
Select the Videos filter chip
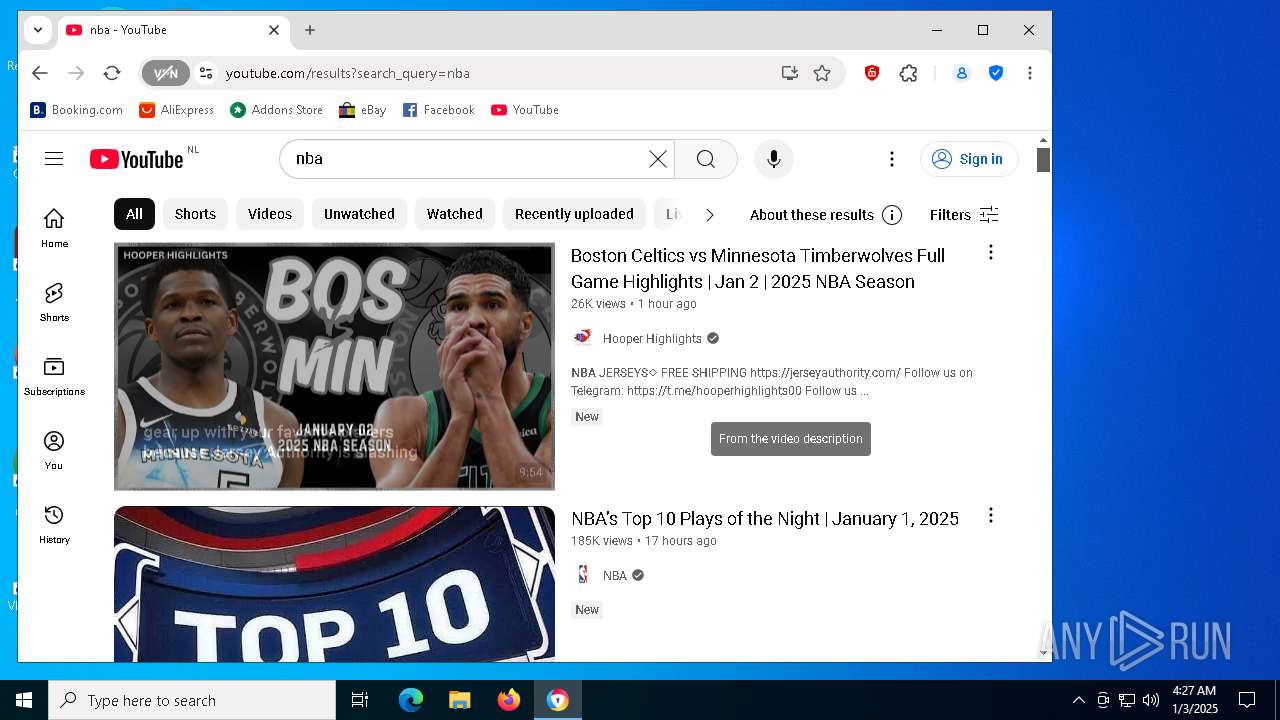point(270,214)
